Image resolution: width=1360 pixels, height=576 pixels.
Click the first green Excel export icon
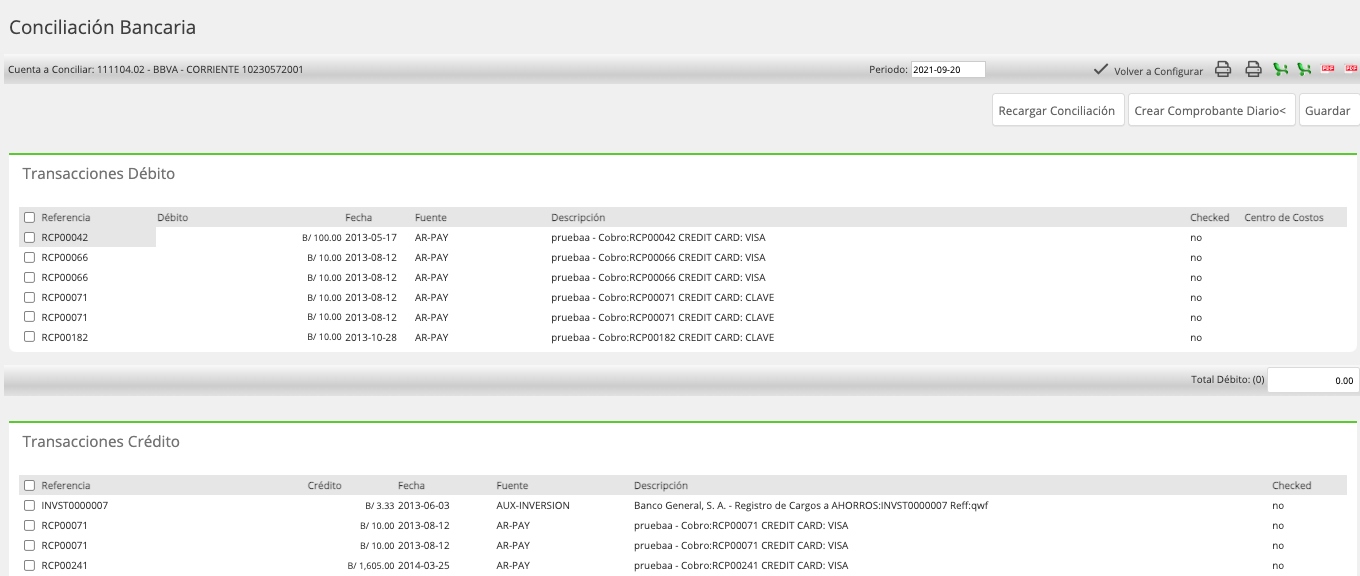[1280, 69]
